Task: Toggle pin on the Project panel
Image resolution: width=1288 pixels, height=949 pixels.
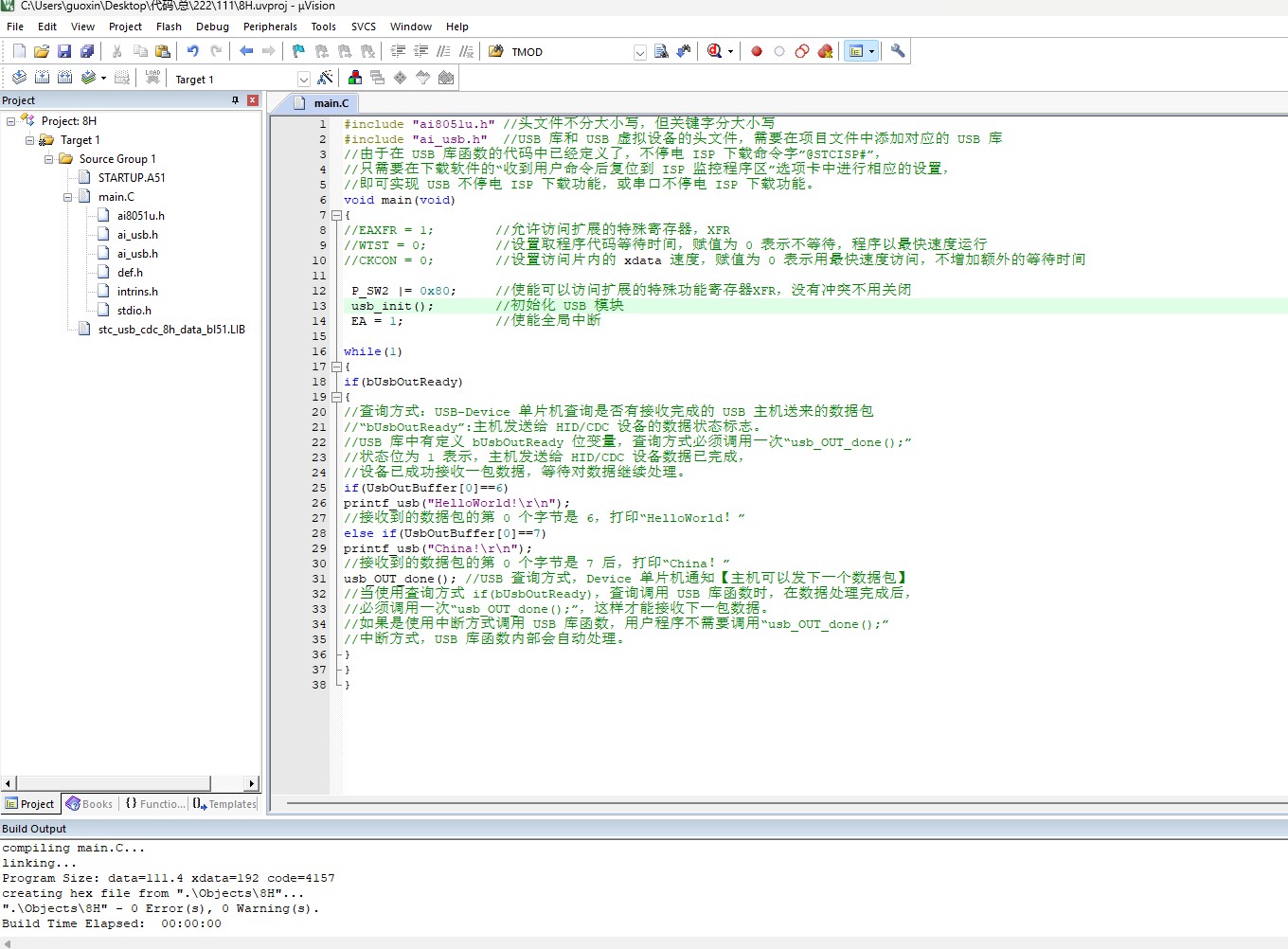Action: click(236, 100)
